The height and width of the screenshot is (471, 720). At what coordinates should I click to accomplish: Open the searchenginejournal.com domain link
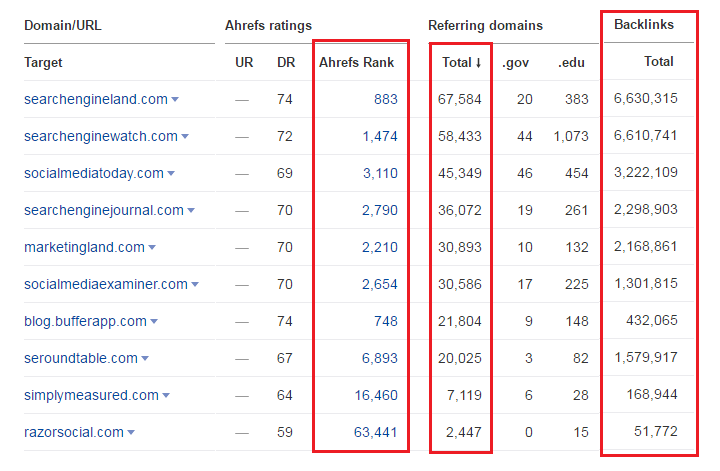pos(104,210)
